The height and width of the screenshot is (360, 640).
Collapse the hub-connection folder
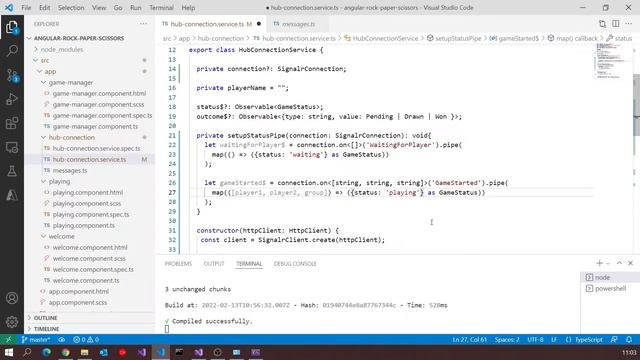(x=71, y=138)
